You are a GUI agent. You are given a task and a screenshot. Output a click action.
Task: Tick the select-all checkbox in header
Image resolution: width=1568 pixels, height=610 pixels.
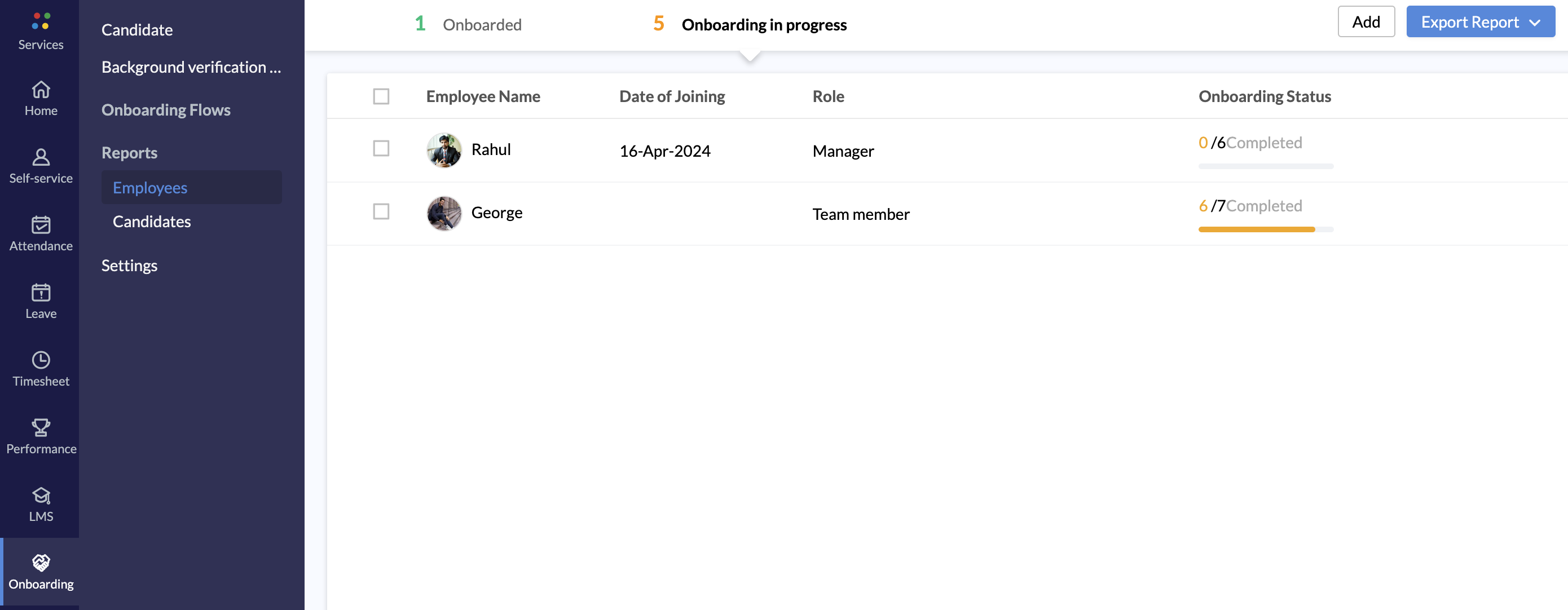pos(381,96)
